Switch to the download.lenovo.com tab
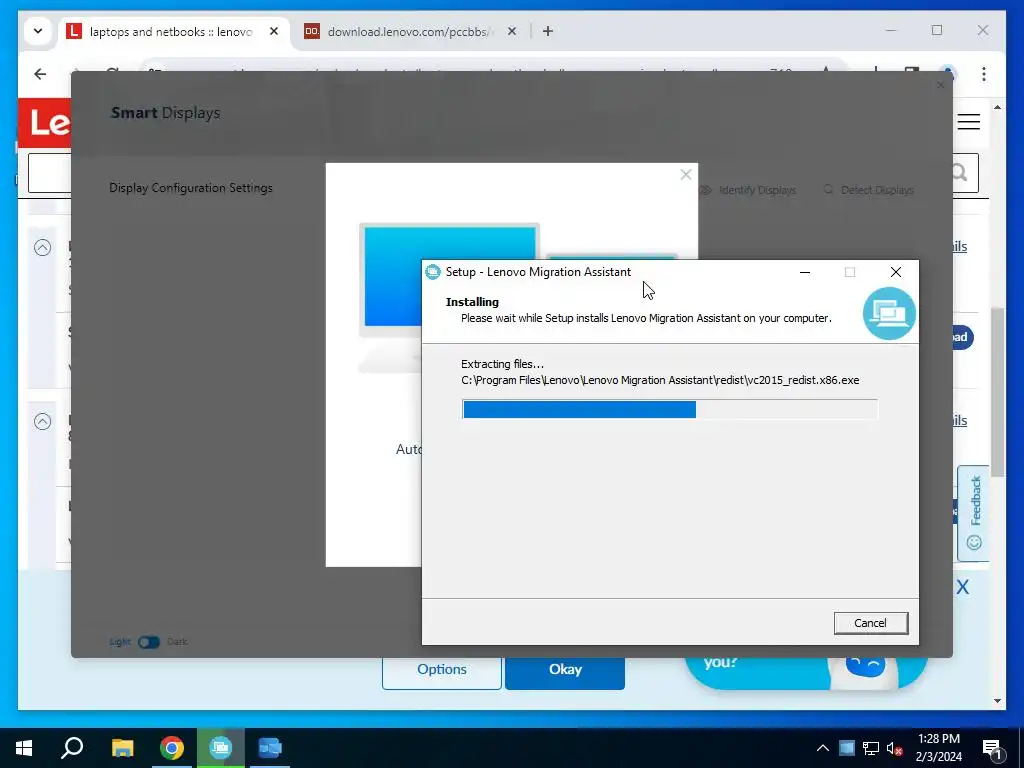The width and height of the screenshot is (1024, 768). (x=411, y=31)
